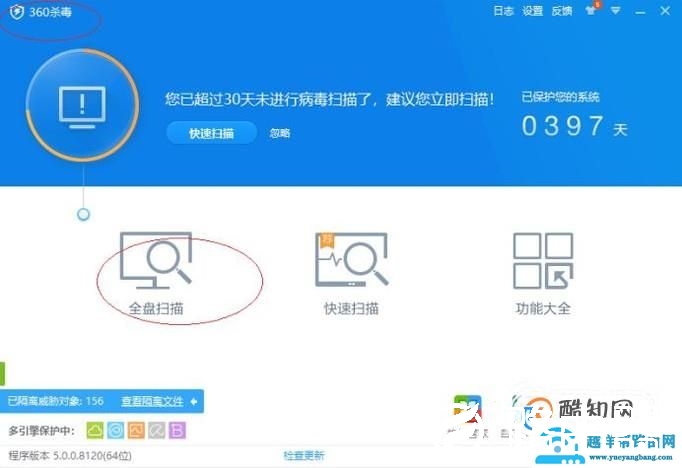Click the monitor warning status icon
The height and width of the screenshot is (468, 682).
point(82,105)
